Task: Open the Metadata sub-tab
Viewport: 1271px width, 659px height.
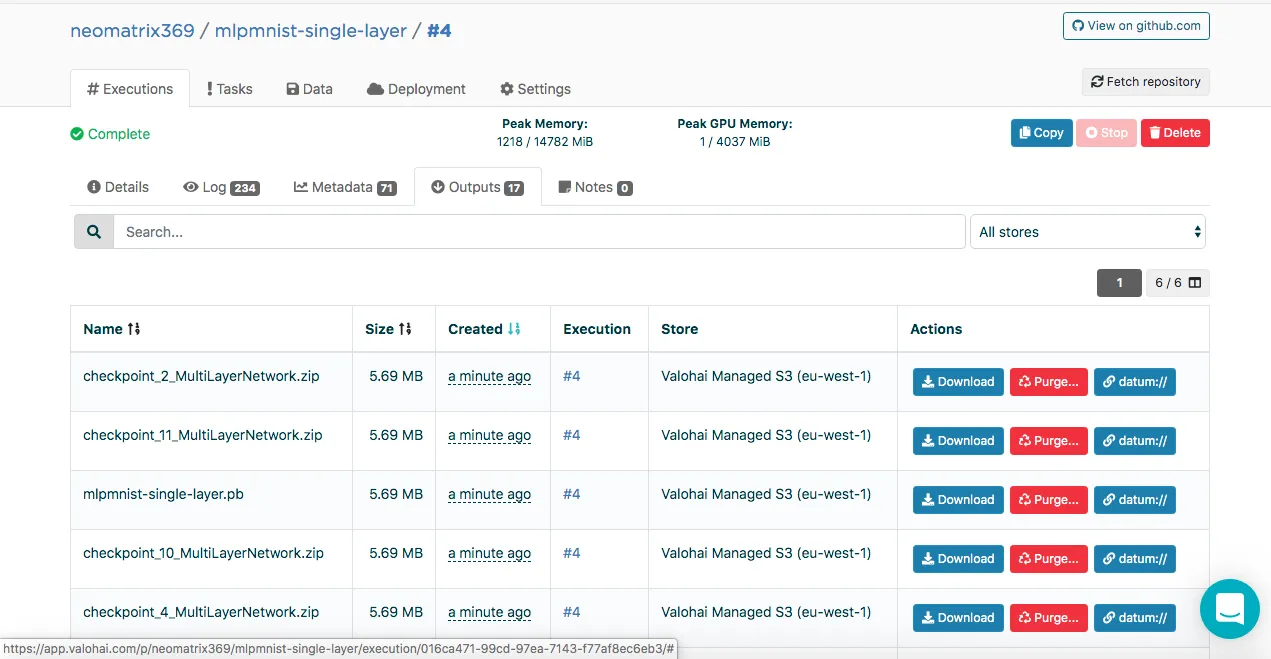Action: pyautogui.click(x=345, y=187)
